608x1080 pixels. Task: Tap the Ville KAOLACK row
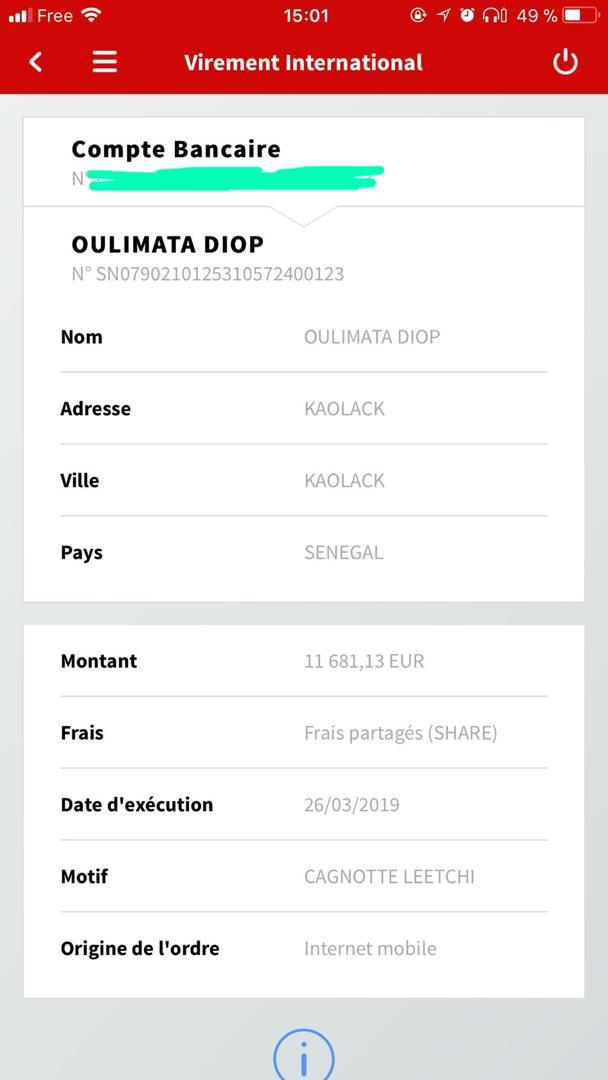(x=303, y=481)
